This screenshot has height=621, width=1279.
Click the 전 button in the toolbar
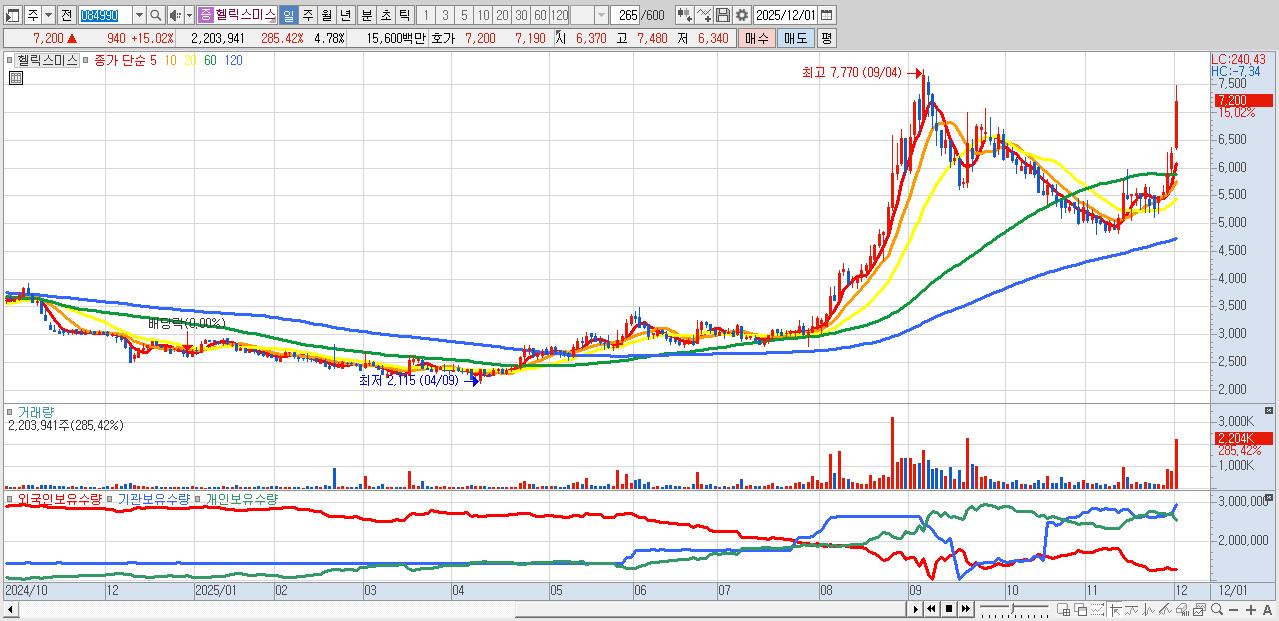[66, 15]
